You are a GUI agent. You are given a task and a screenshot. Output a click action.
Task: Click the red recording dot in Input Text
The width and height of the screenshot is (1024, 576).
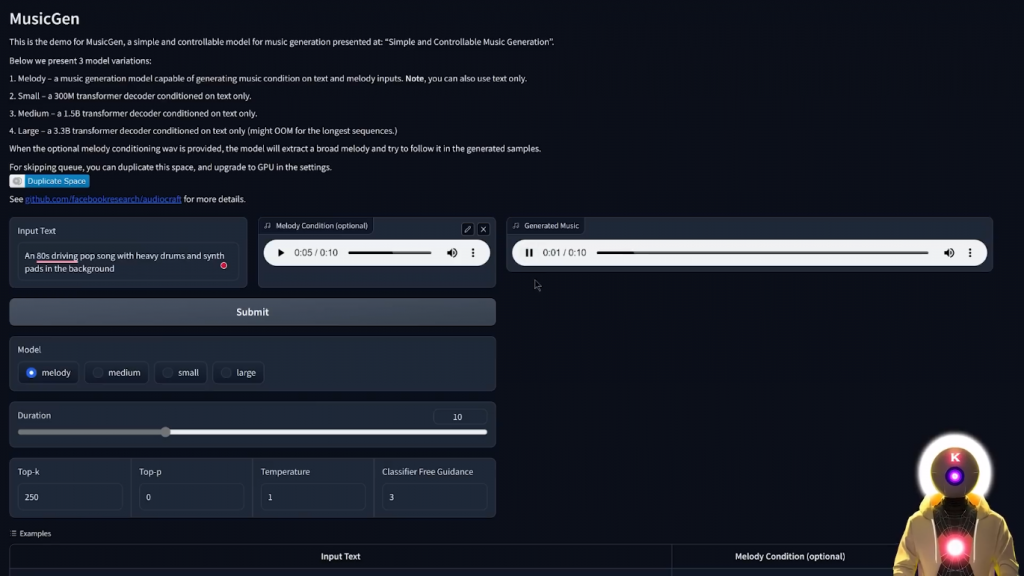click(x=223, y=266)
